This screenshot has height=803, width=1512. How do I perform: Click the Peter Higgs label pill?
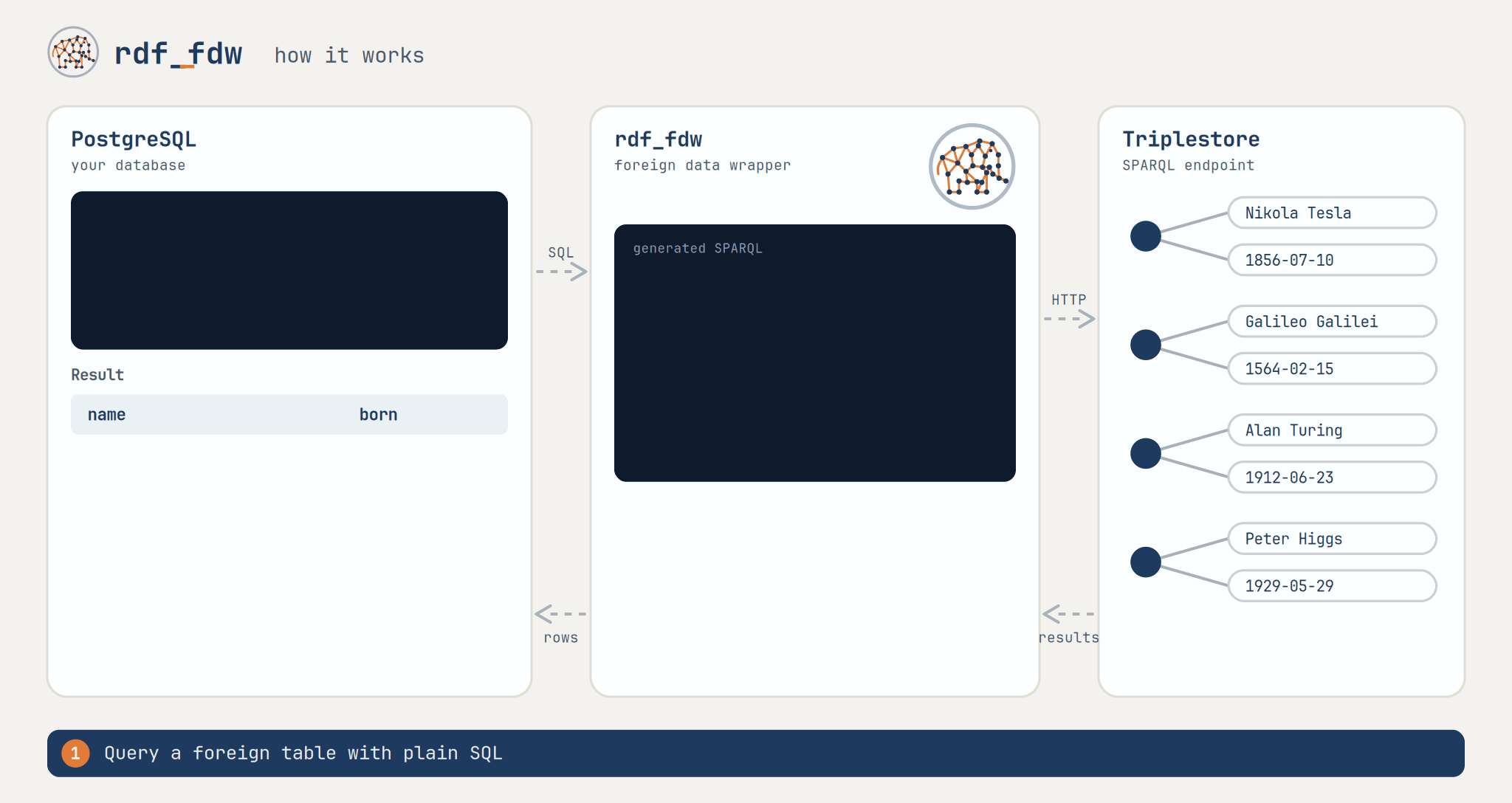click(x=1333, y=538)
